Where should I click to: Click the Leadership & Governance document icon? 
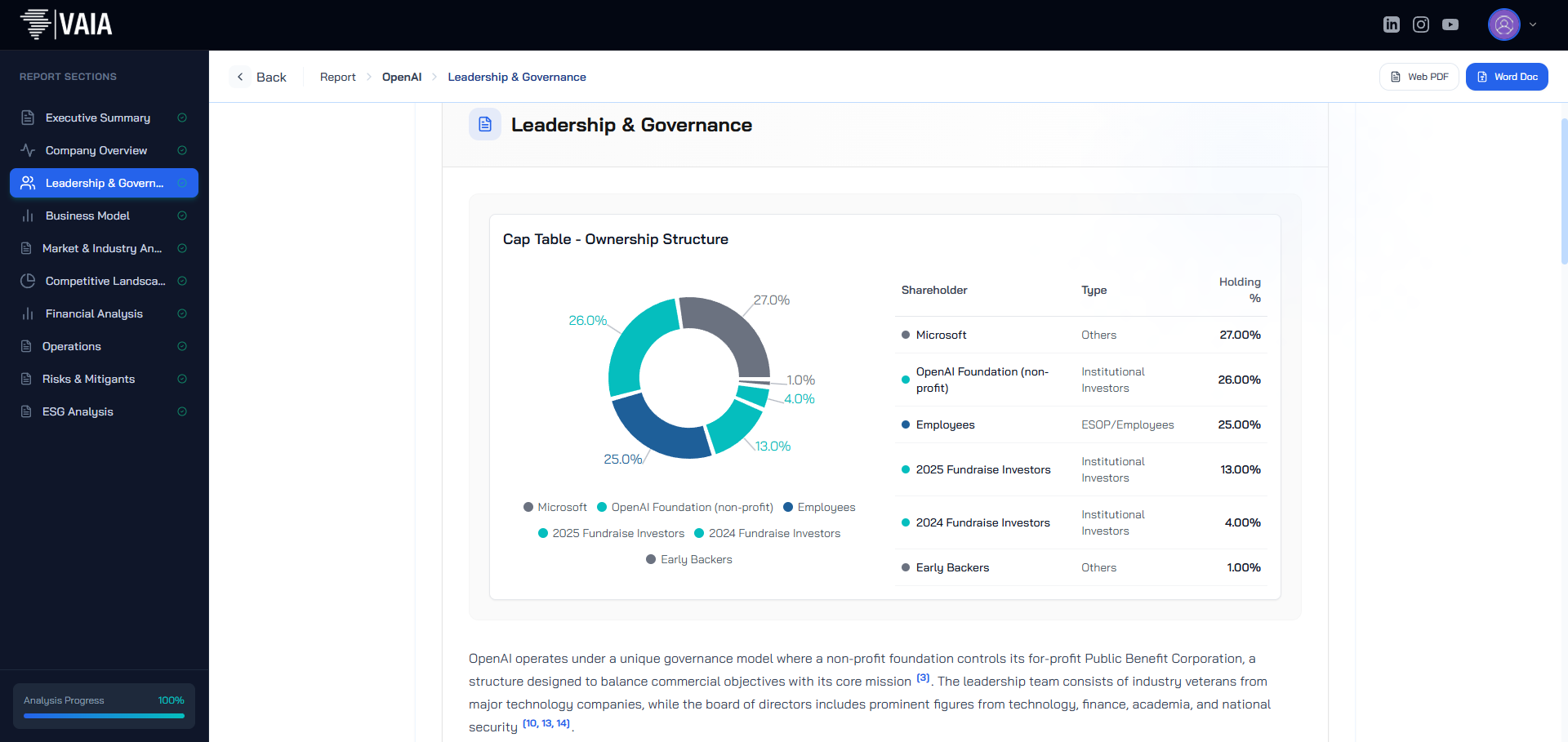pos(485,124)
